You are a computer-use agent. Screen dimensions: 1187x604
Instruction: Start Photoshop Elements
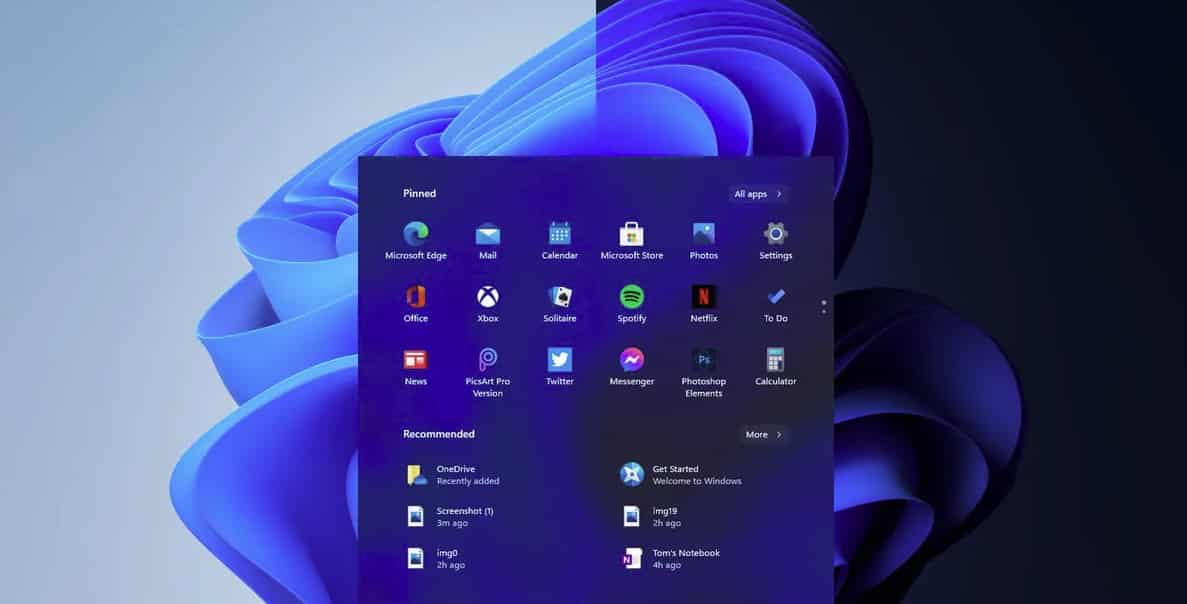click(703, 358)
